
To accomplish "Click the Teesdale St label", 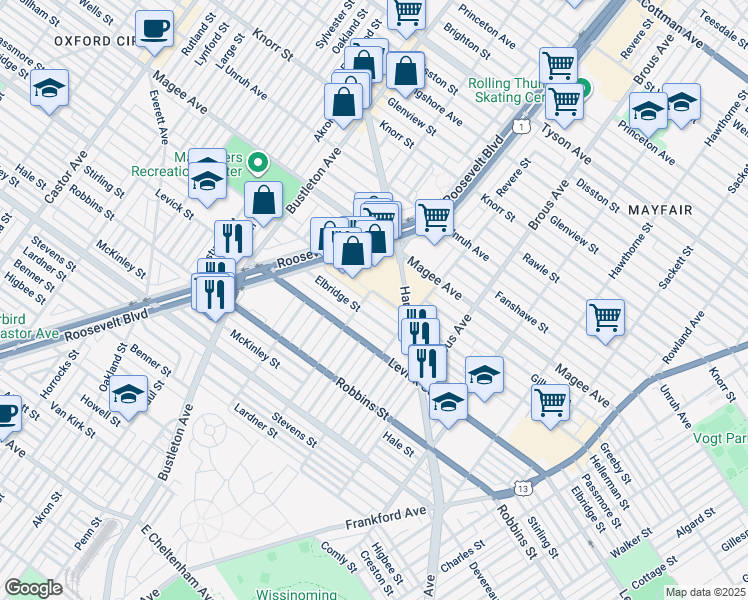I will pos(724,29).
